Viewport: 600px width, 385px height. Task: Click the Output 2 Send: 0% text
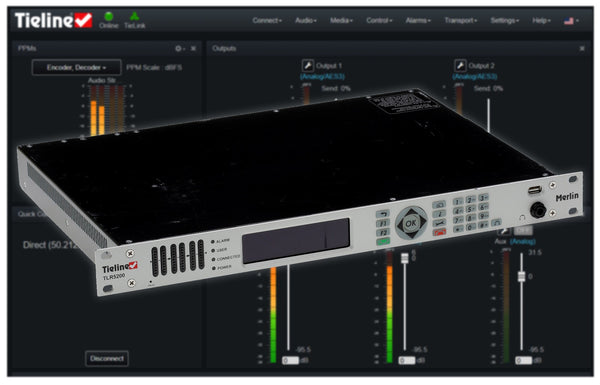[x=488, y=88]
